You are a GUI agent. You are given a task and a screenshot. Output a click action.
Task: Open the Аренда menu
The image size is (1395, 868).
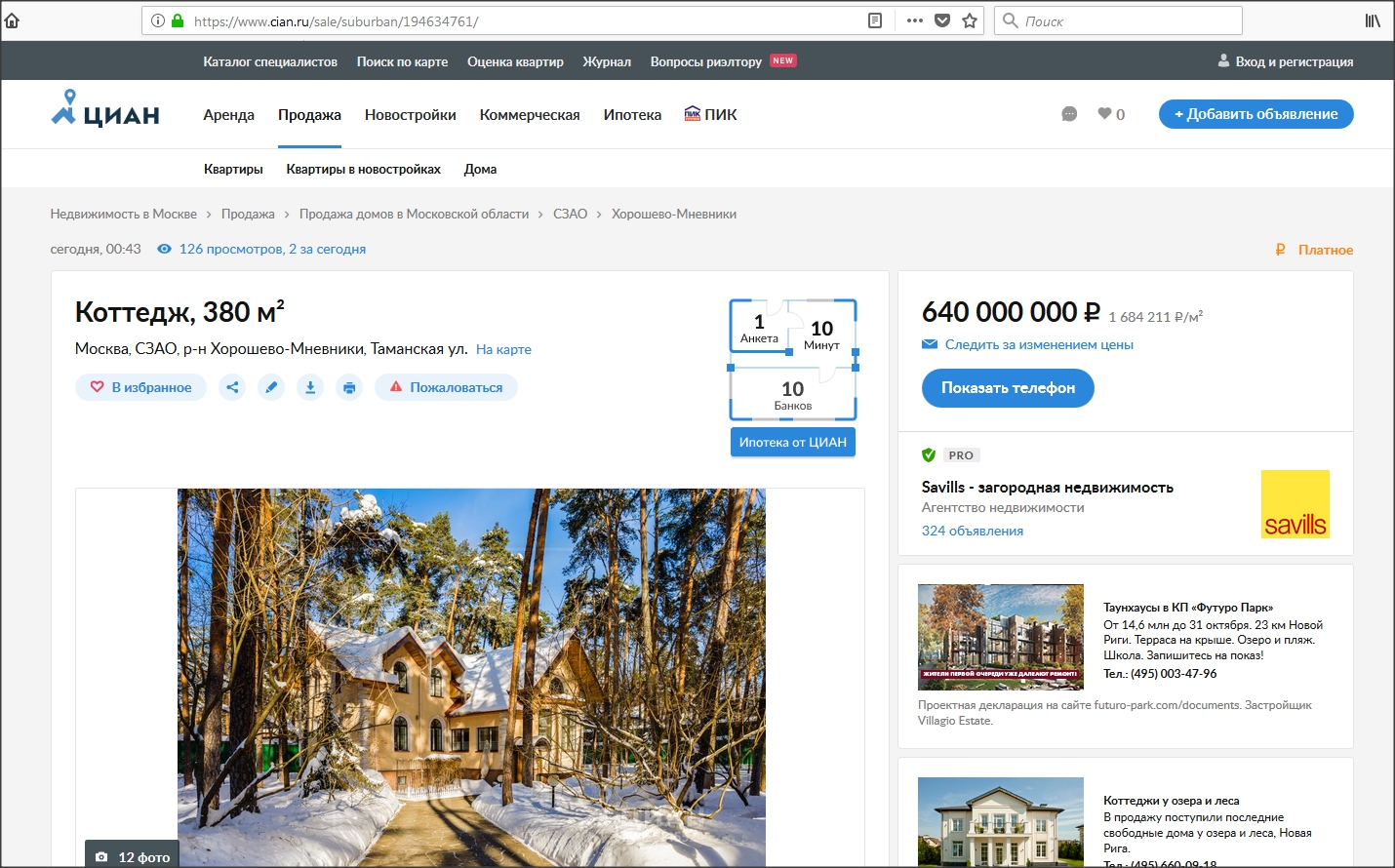[x=228, y=115]
